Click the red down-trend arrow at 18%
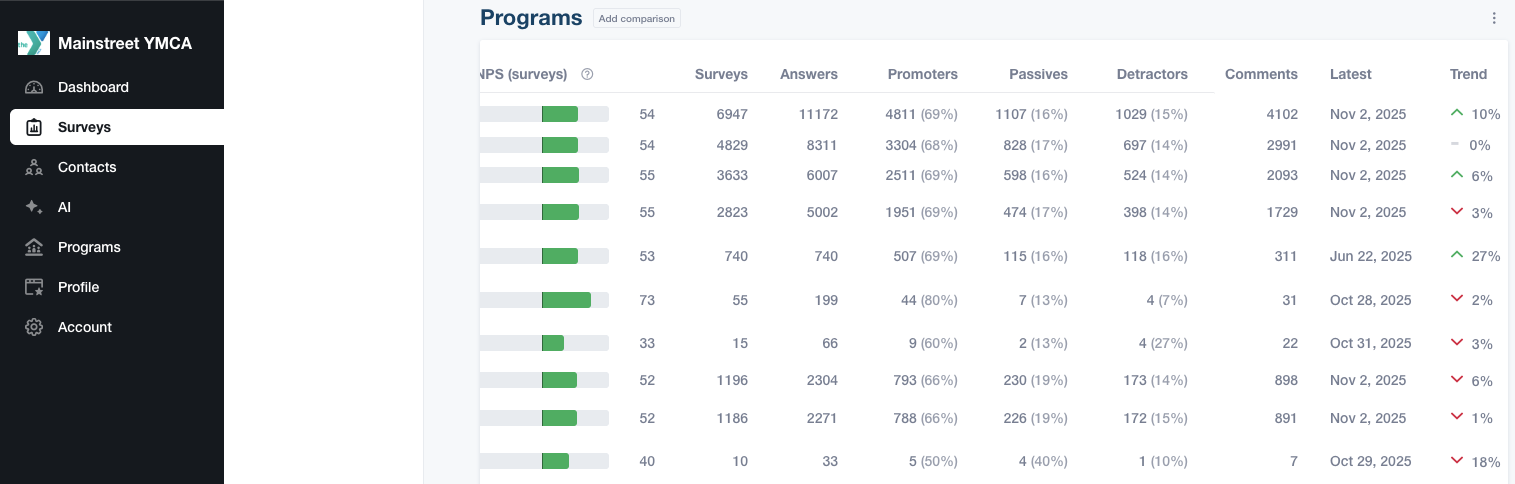This screenshot has width=1515, height=484. pos(1457,461)
